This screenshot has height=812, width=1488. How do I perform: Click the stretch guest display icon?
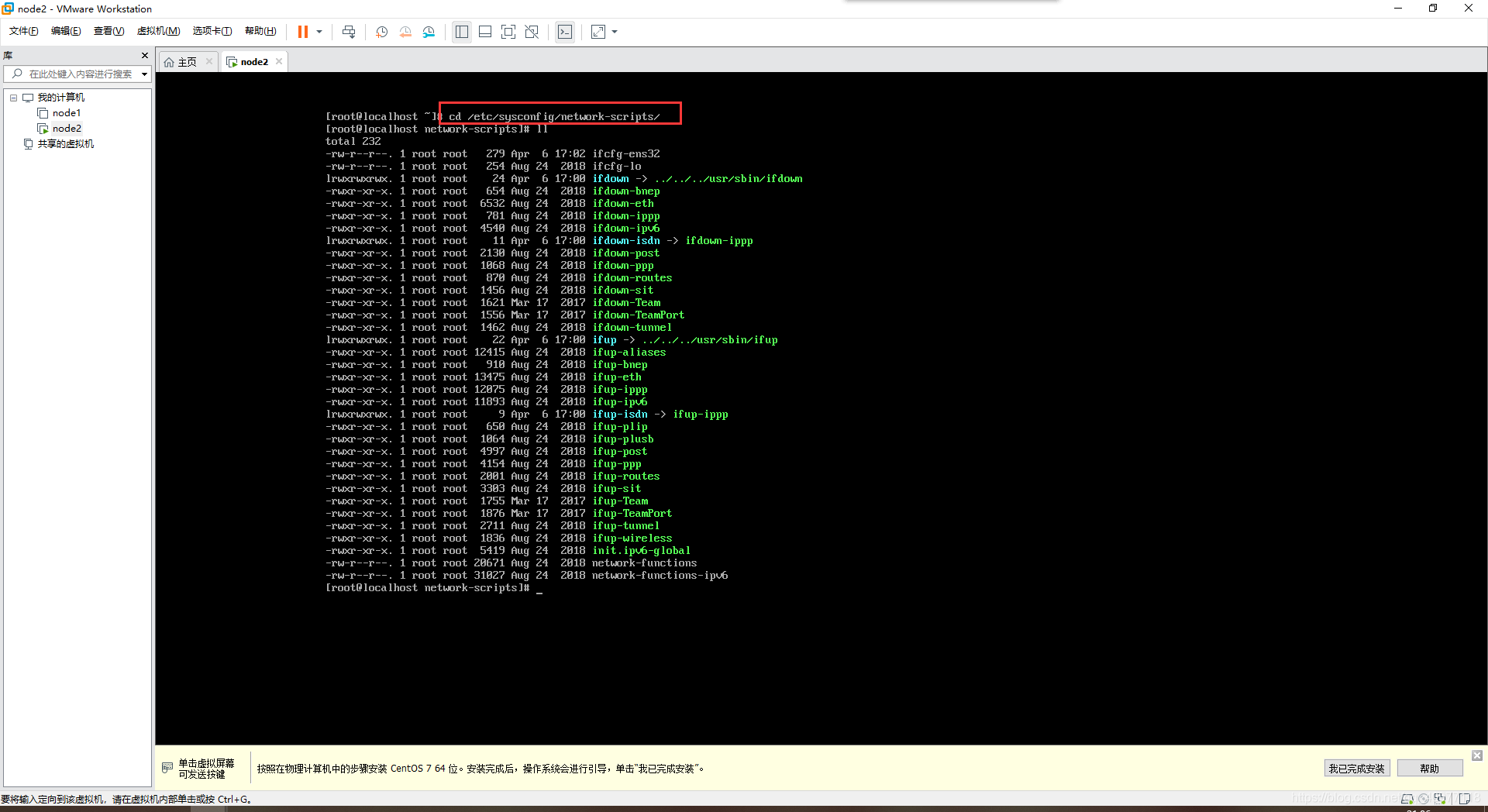click(x=598, y=32)
